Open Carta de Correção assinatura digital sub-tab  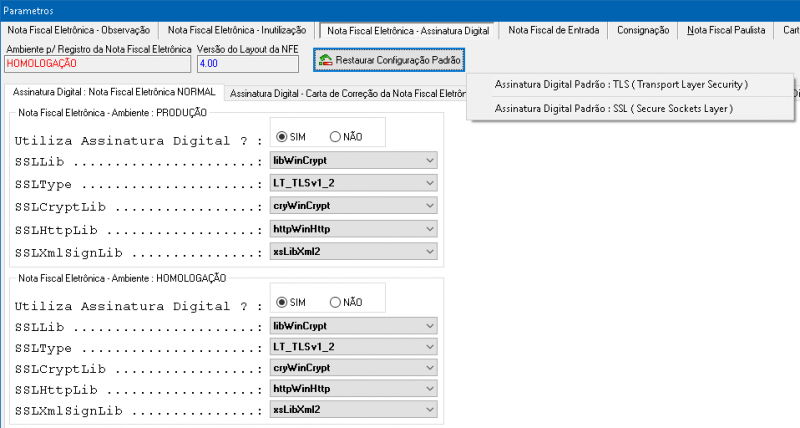coord(347,94)
